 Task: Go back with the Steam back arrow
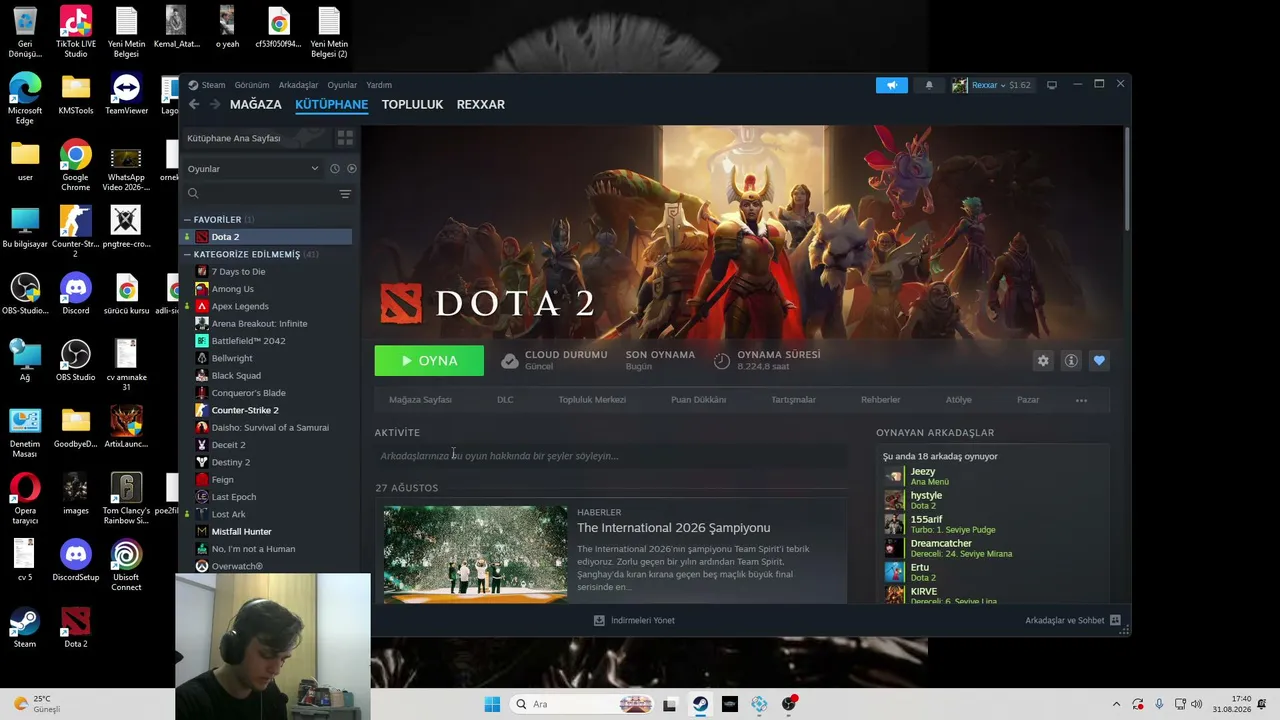coord(194,104)
